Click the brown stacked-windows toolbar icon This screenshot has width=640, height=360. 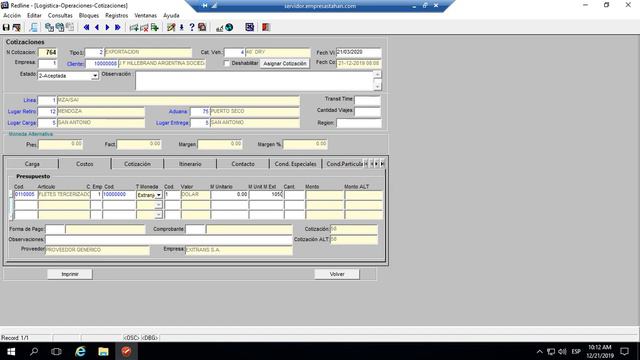pos(202,27)
